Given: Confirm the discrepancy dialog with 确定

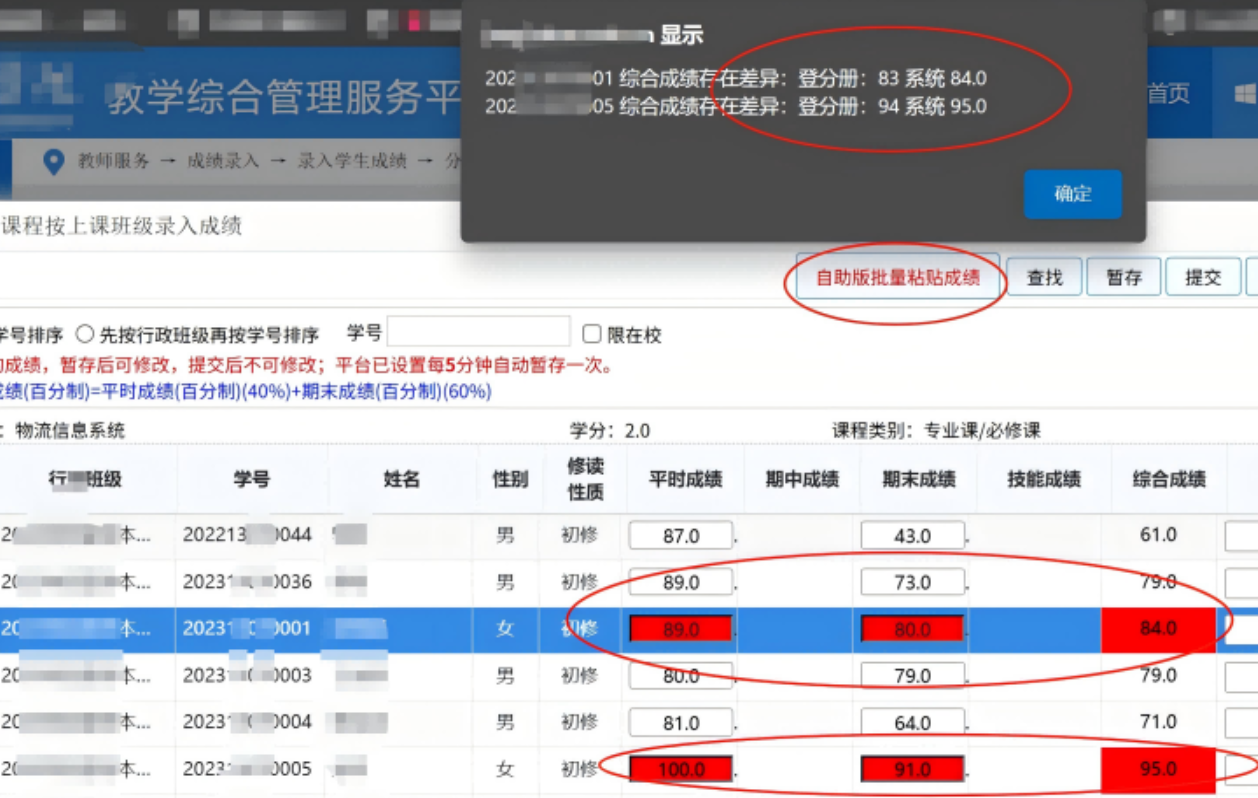Looking at the screenshot, I should (1072, 194).
